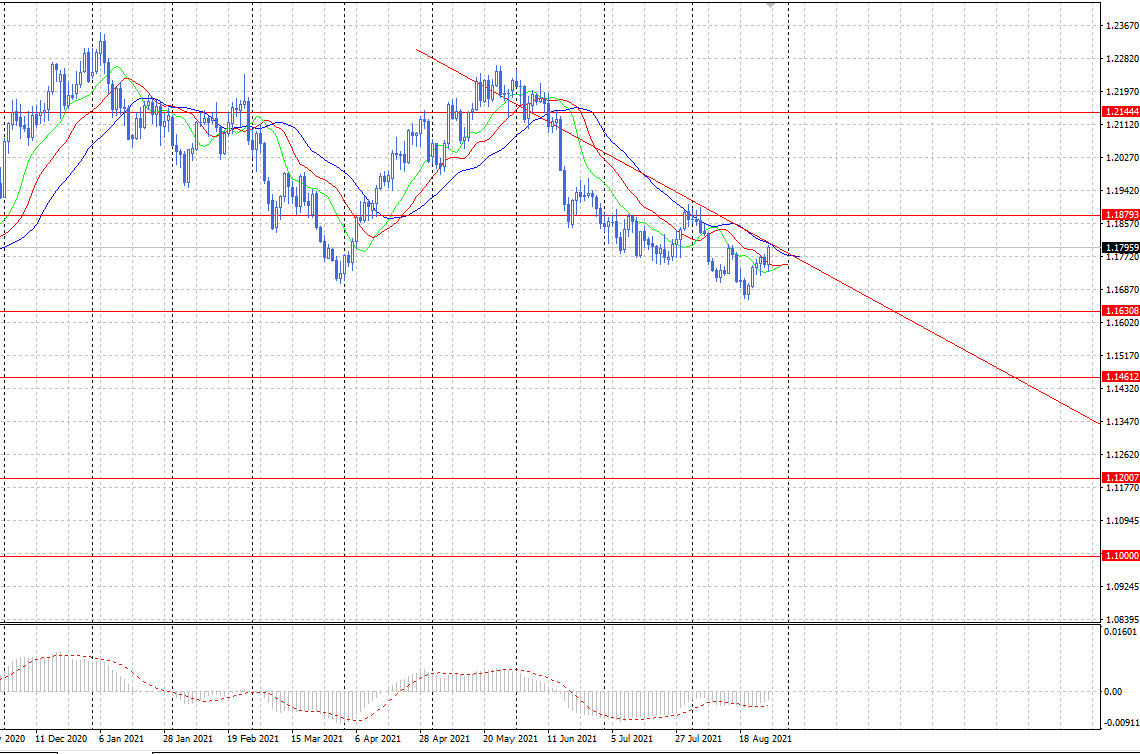Click the red 1.16308 price level tag
The width and height of the screenshot is (1140, 754).
coord(1121,310)
